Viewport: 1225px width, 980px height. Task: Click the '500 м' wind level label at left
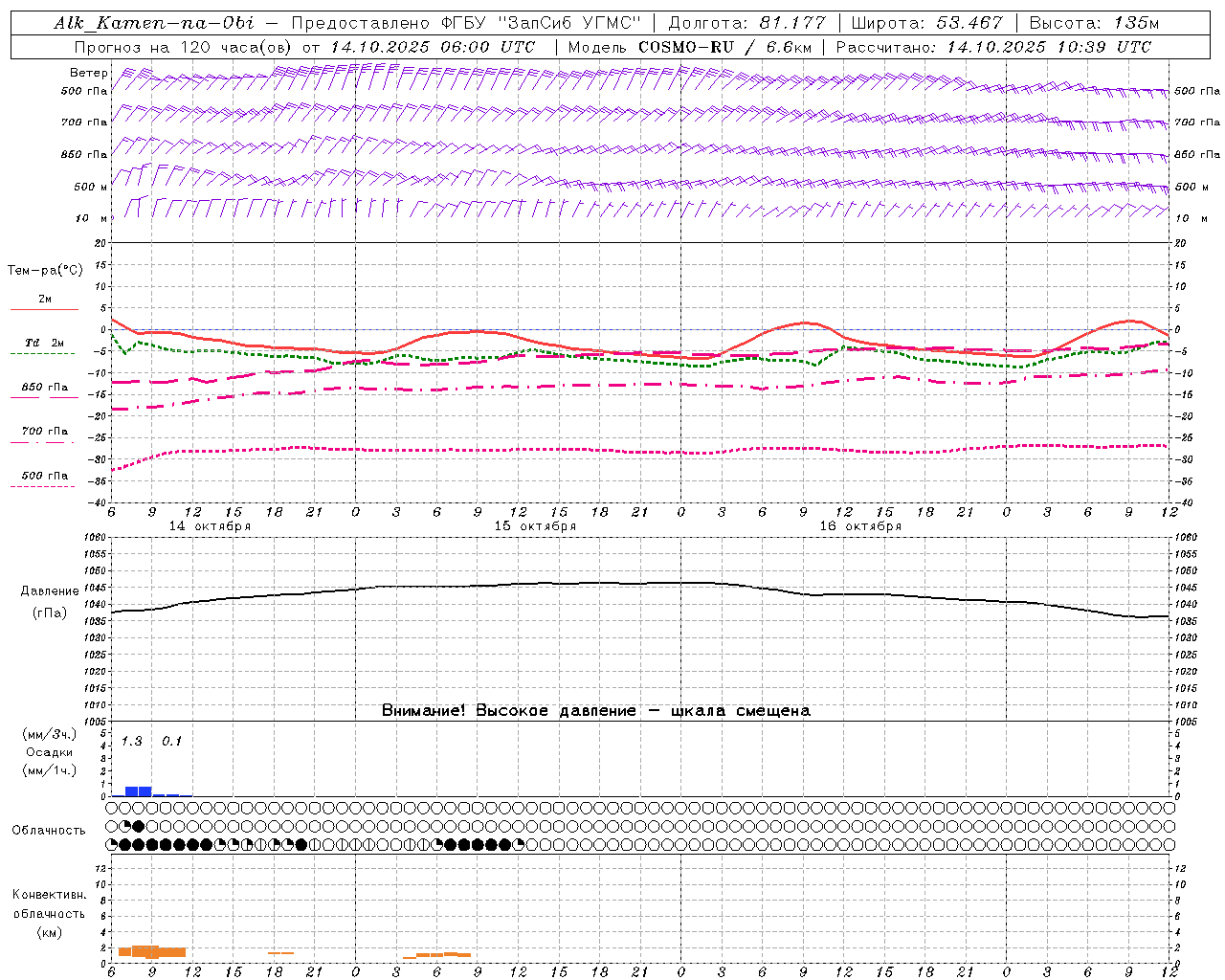click(x=91, y=187)
